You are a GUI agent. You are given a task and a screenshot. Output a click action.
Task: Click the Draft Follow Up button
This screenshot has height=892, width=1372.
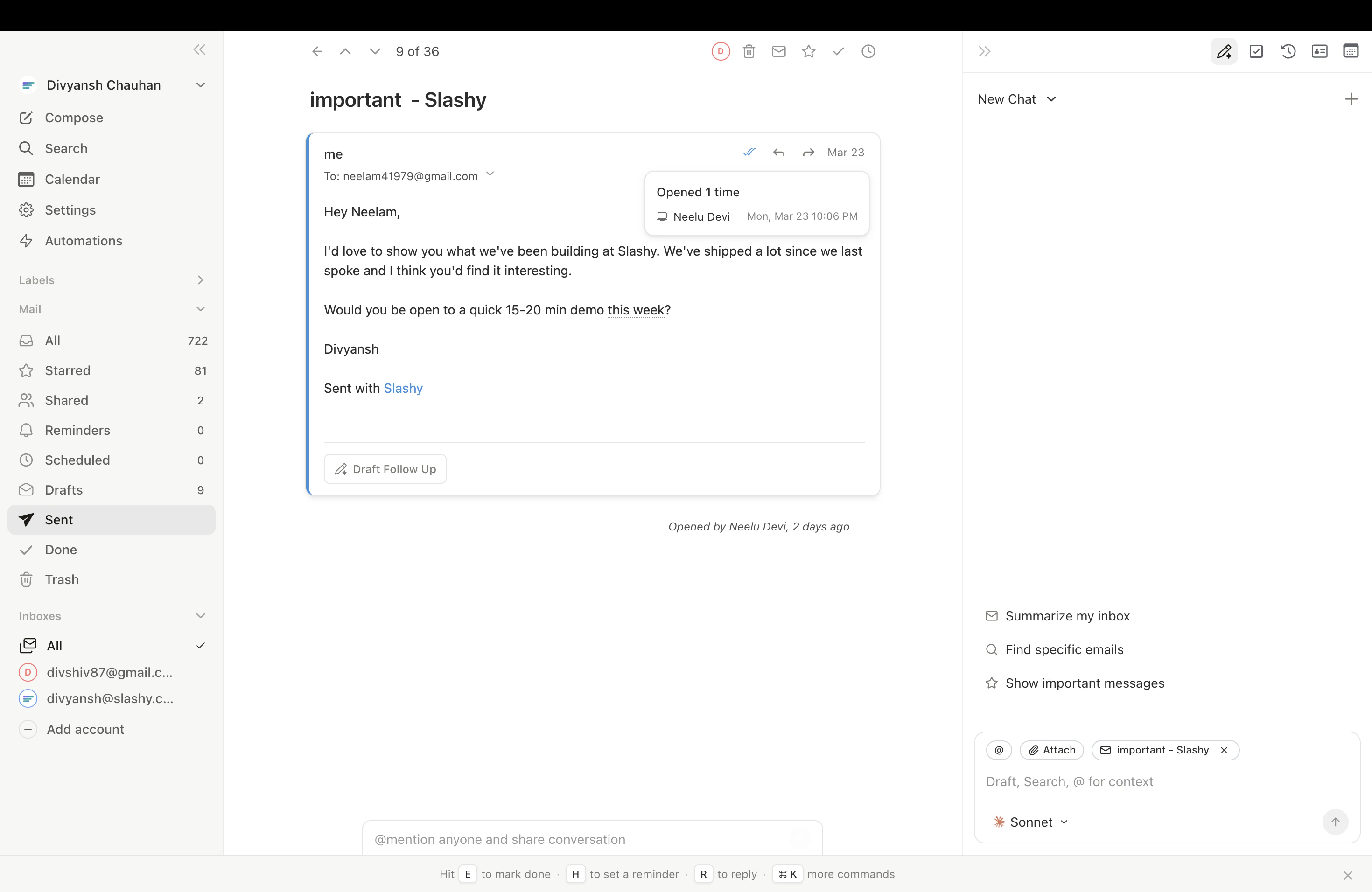coord(384,468)
